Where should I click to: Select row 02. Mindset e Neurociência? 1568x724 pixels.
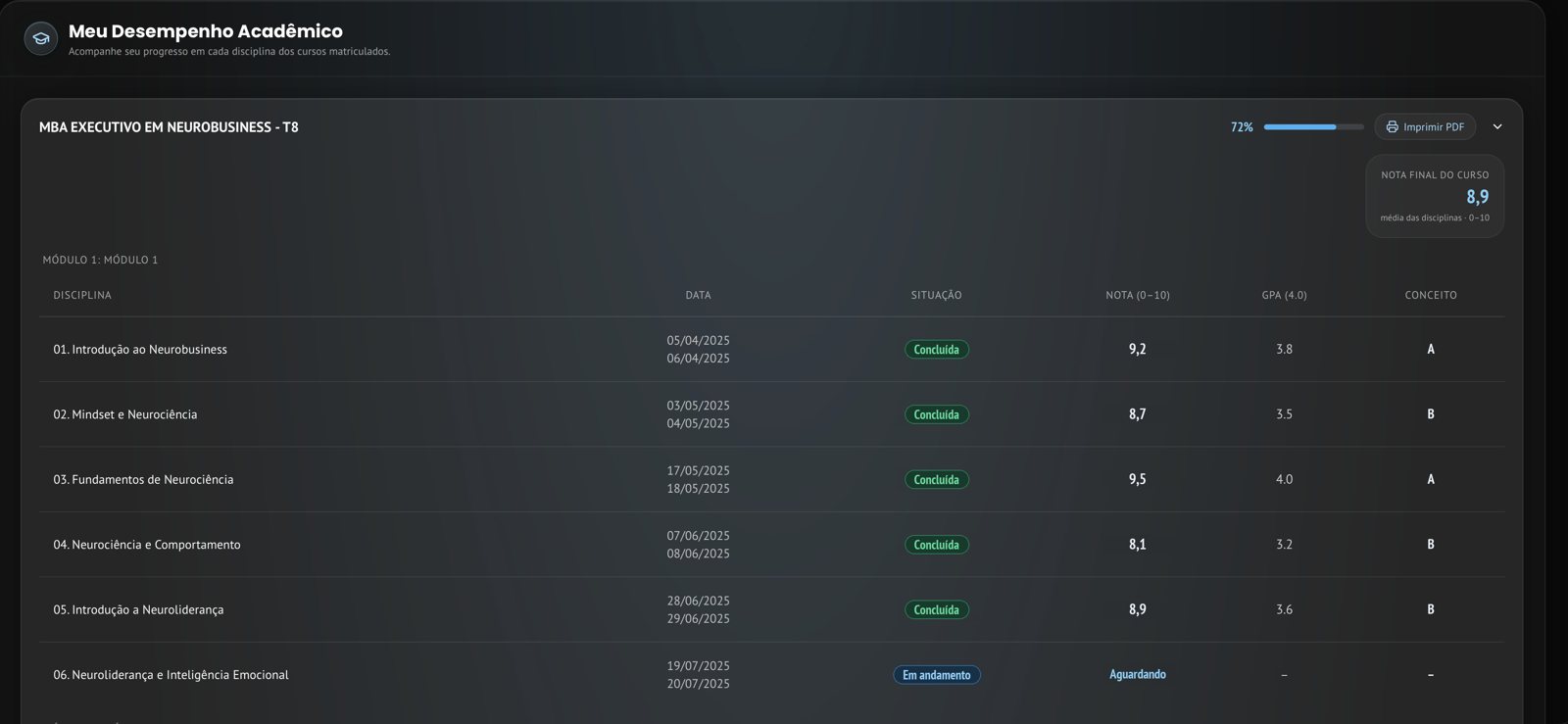pyautogui.click(x=771, y=414)
